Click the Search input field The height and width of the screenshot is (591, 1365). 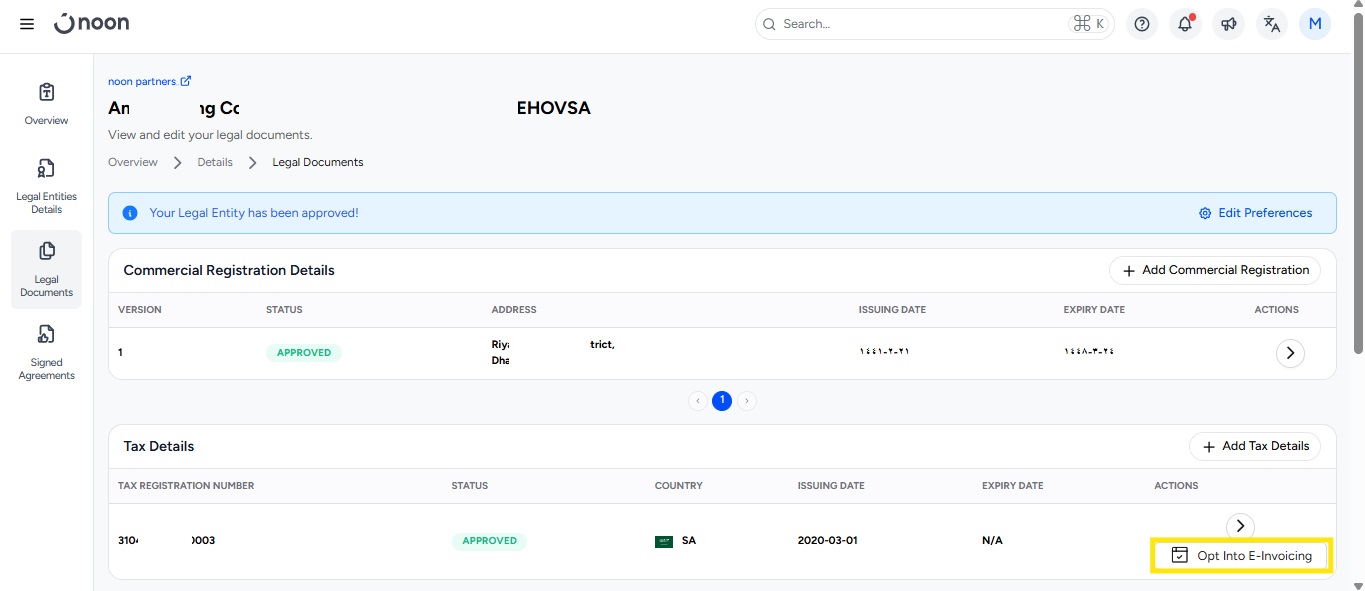coord(920,24)
